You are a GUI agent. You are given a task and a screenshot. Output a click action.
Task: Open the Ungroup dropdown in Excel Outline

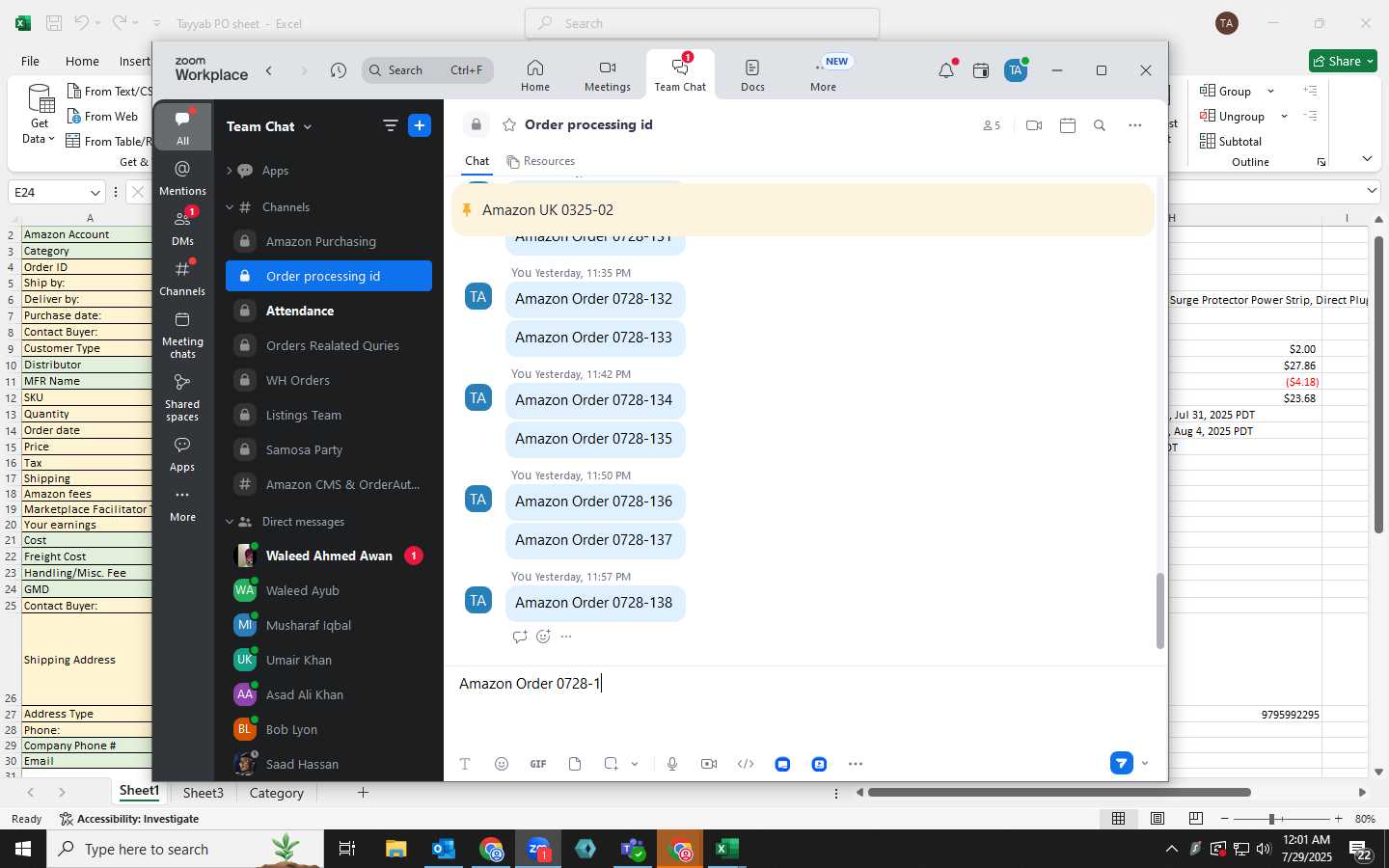pos(1284,116)
